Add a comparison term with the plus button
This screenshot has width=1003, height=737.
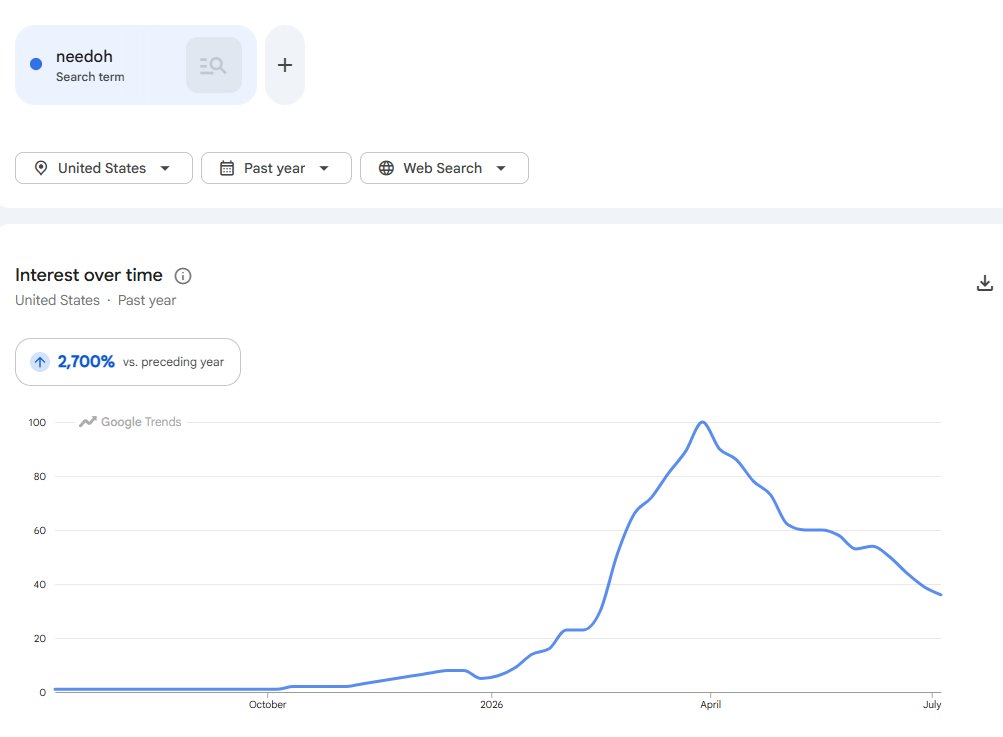[285, 65]
